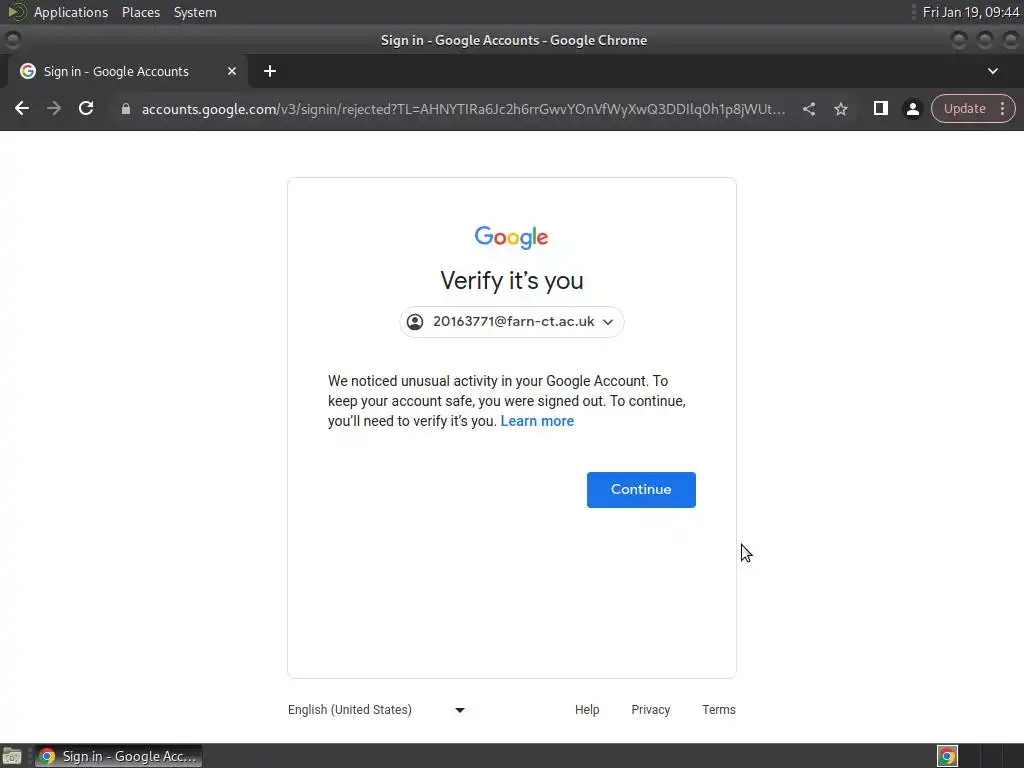The image size is (1024, 768).
Task: Open the Privacy link
Action: (x=650, y=710)
